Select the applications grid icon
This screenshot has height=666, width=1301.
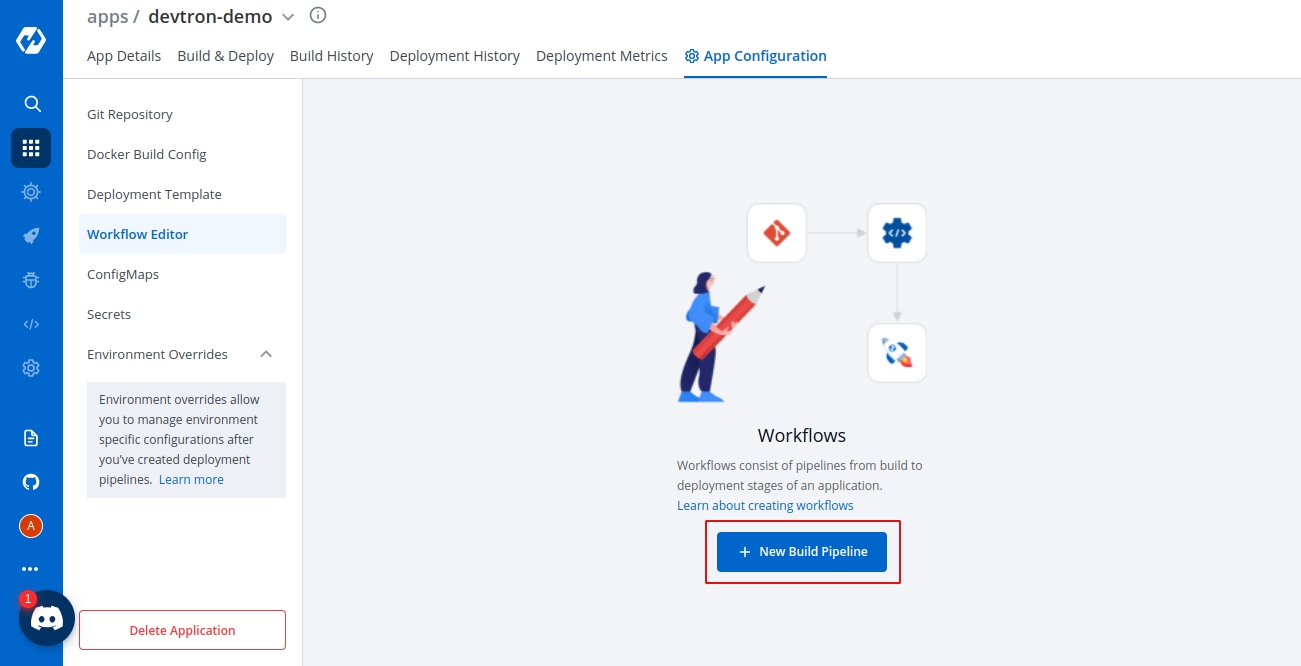[x=31, y=148]
